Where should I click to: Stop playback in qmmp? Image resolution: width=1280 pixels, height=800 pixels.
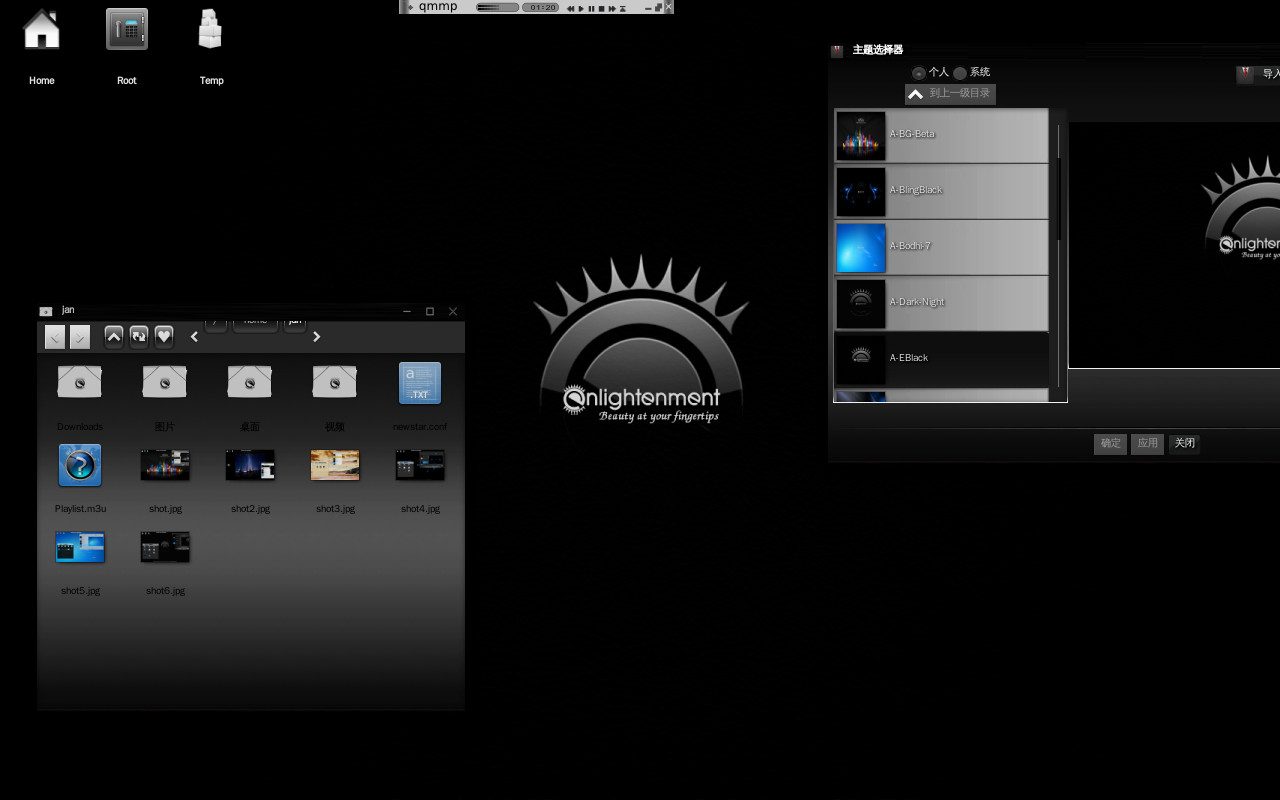pos(601,8)
